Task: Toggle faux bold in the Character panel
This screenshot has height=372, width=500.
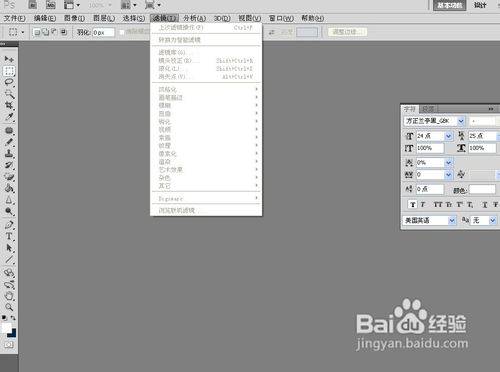Action: [413, 204]
